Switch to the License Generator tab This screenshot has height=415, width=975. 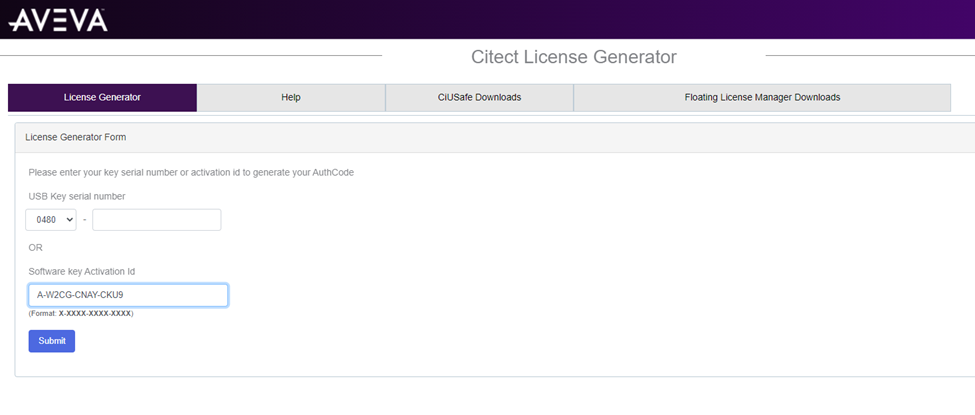click(x=102, y=98)
